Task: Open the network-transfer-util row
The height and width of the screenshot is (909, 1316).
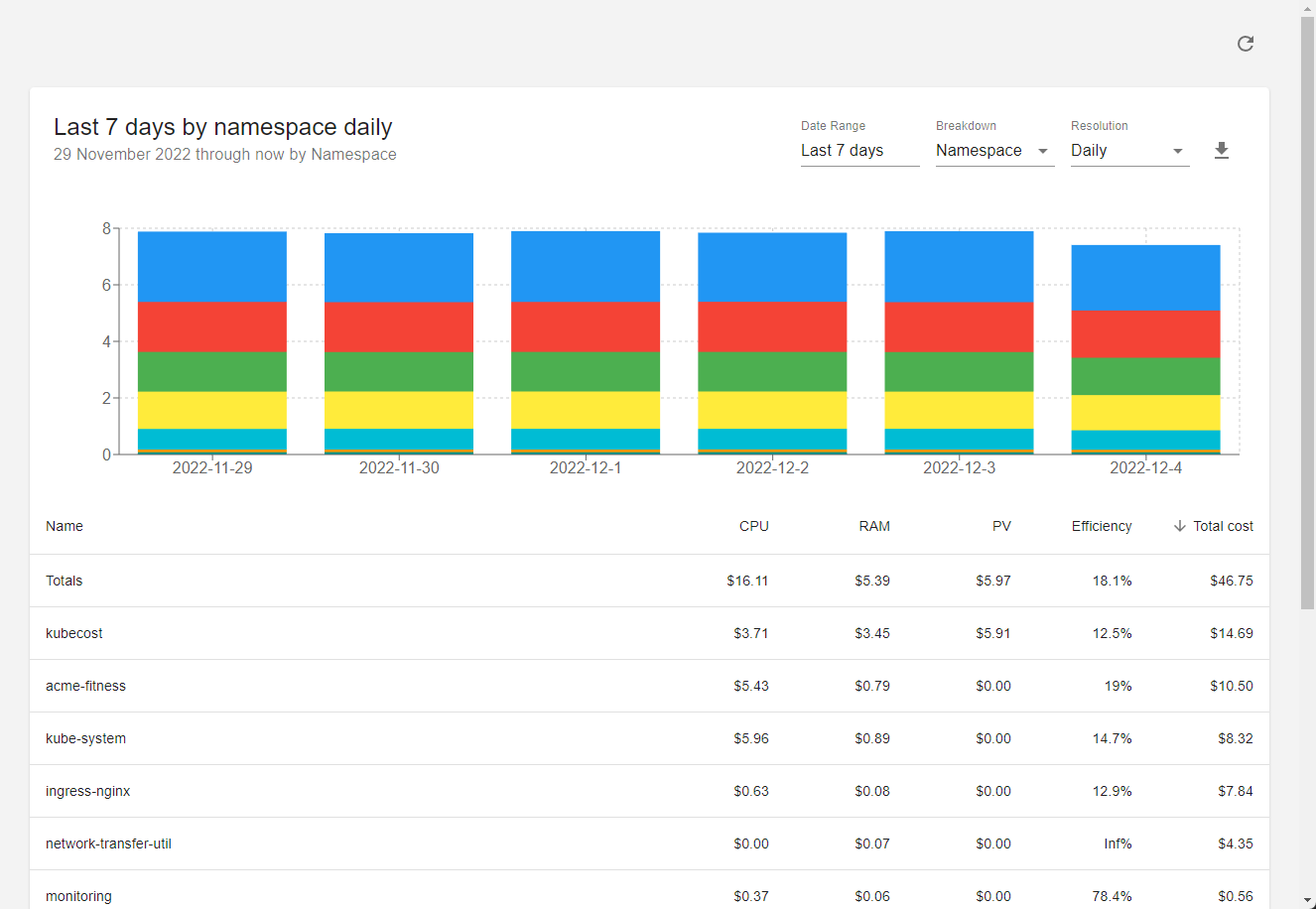Action: coord(649,844)
